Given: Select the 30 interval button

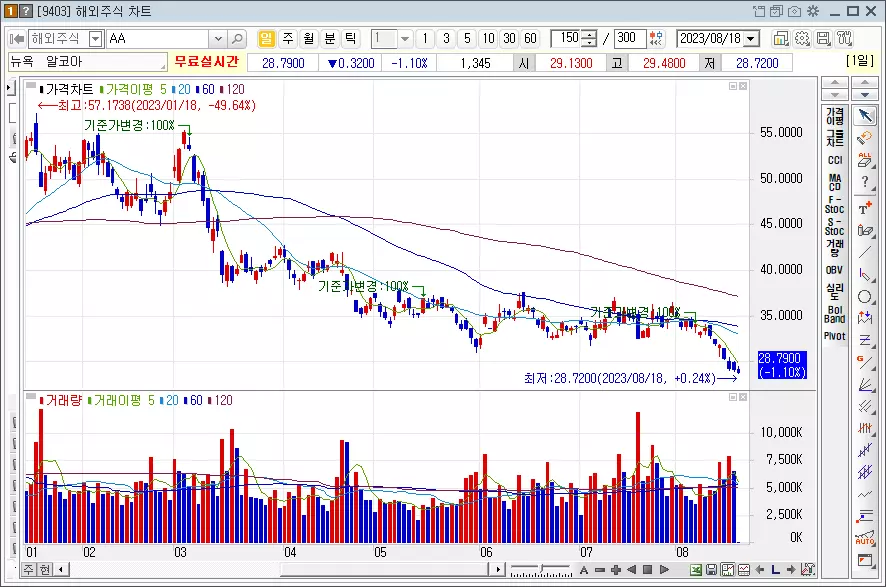Looking at the screenshot, I should tap(510, 38).
